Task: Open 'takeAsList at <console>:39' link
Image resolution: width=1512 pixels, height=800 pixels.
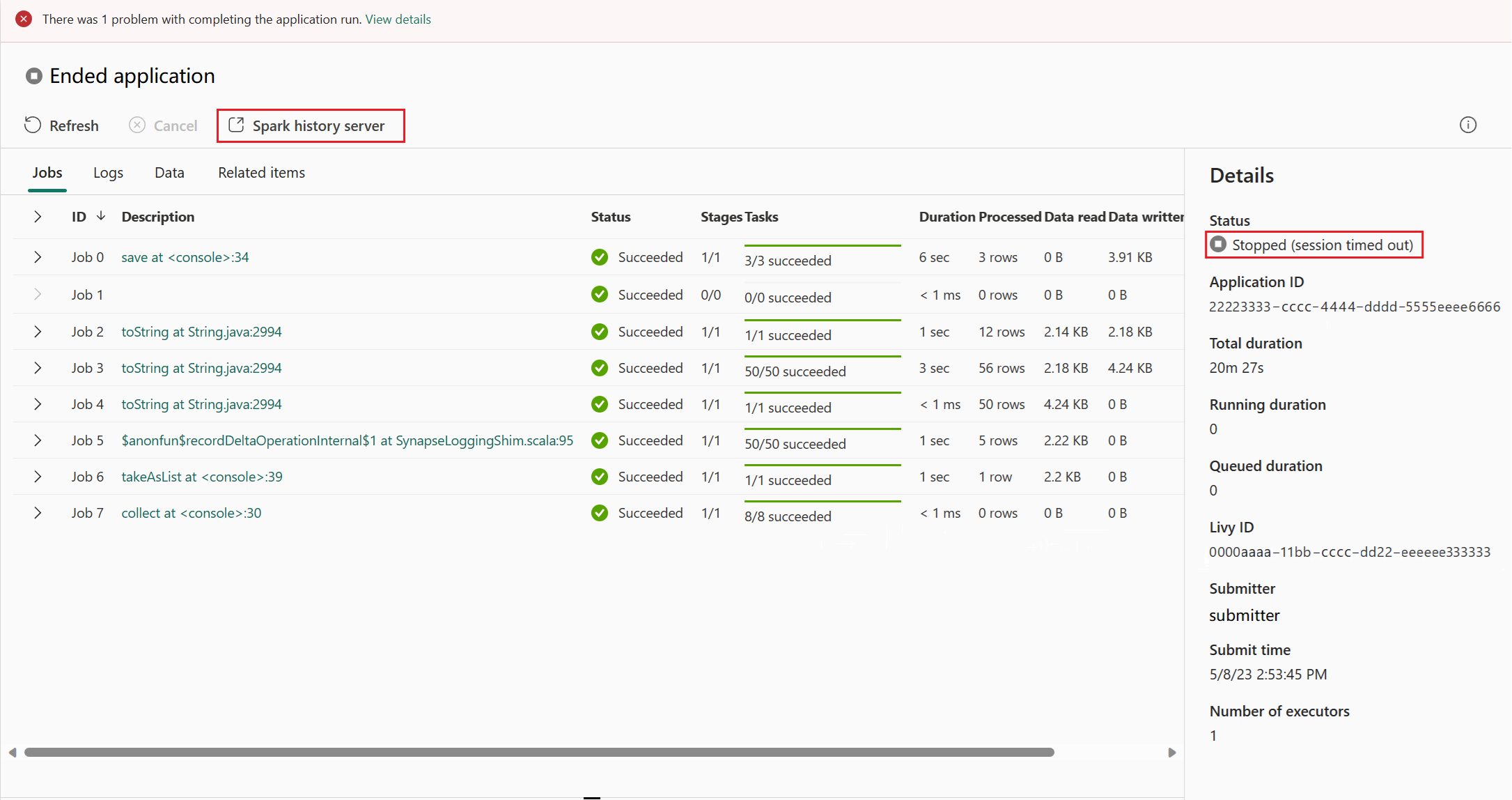Action: [x=201, y=477]
